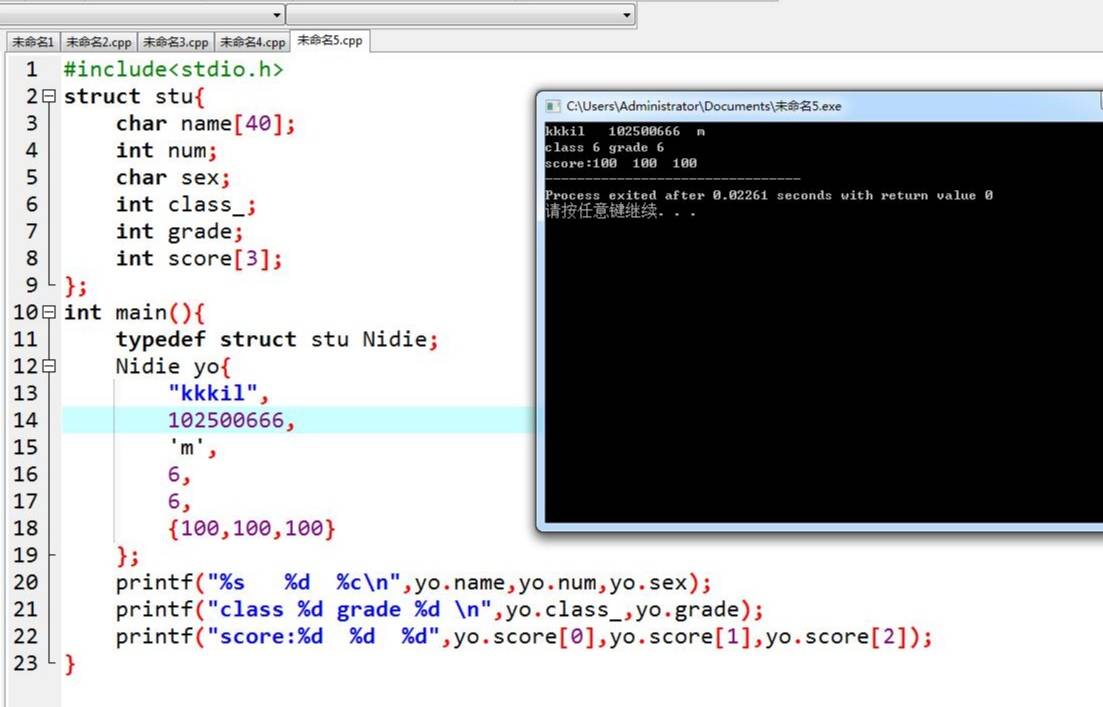Click the 6, value on line 17
1103x707 pixels.
pos(179,501)
